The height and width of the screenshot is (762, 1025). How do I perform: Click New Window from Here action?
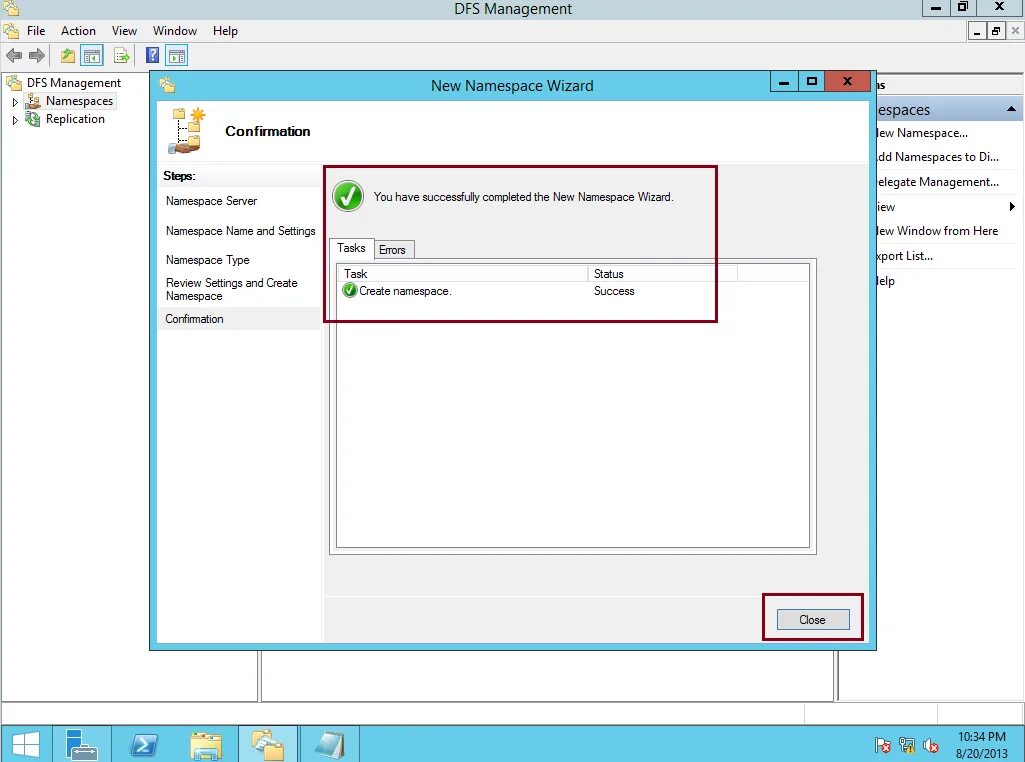[937, 231]
